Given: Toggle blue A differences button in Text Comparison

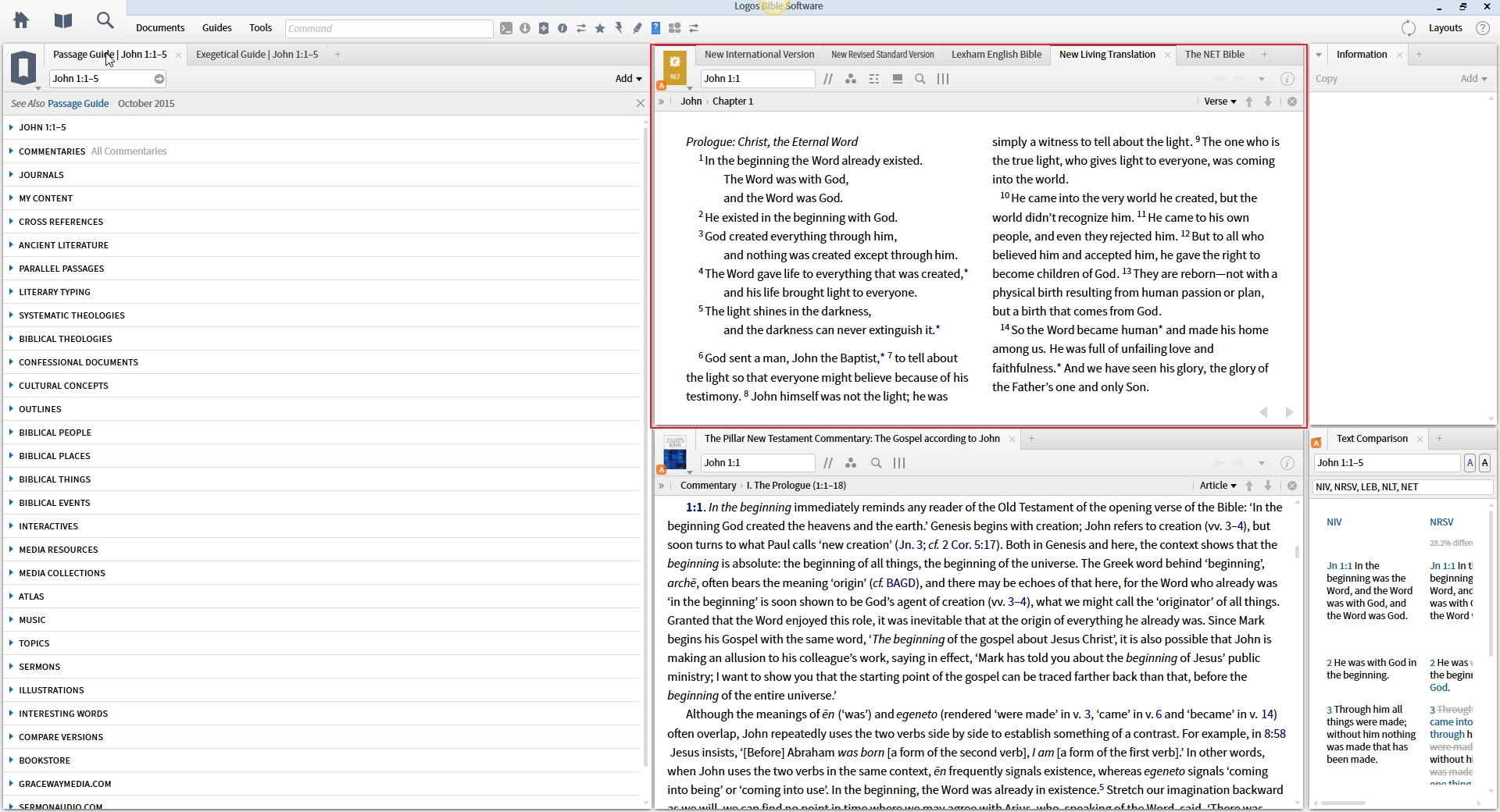Looking at the screenshot, I should point(1470,463).
